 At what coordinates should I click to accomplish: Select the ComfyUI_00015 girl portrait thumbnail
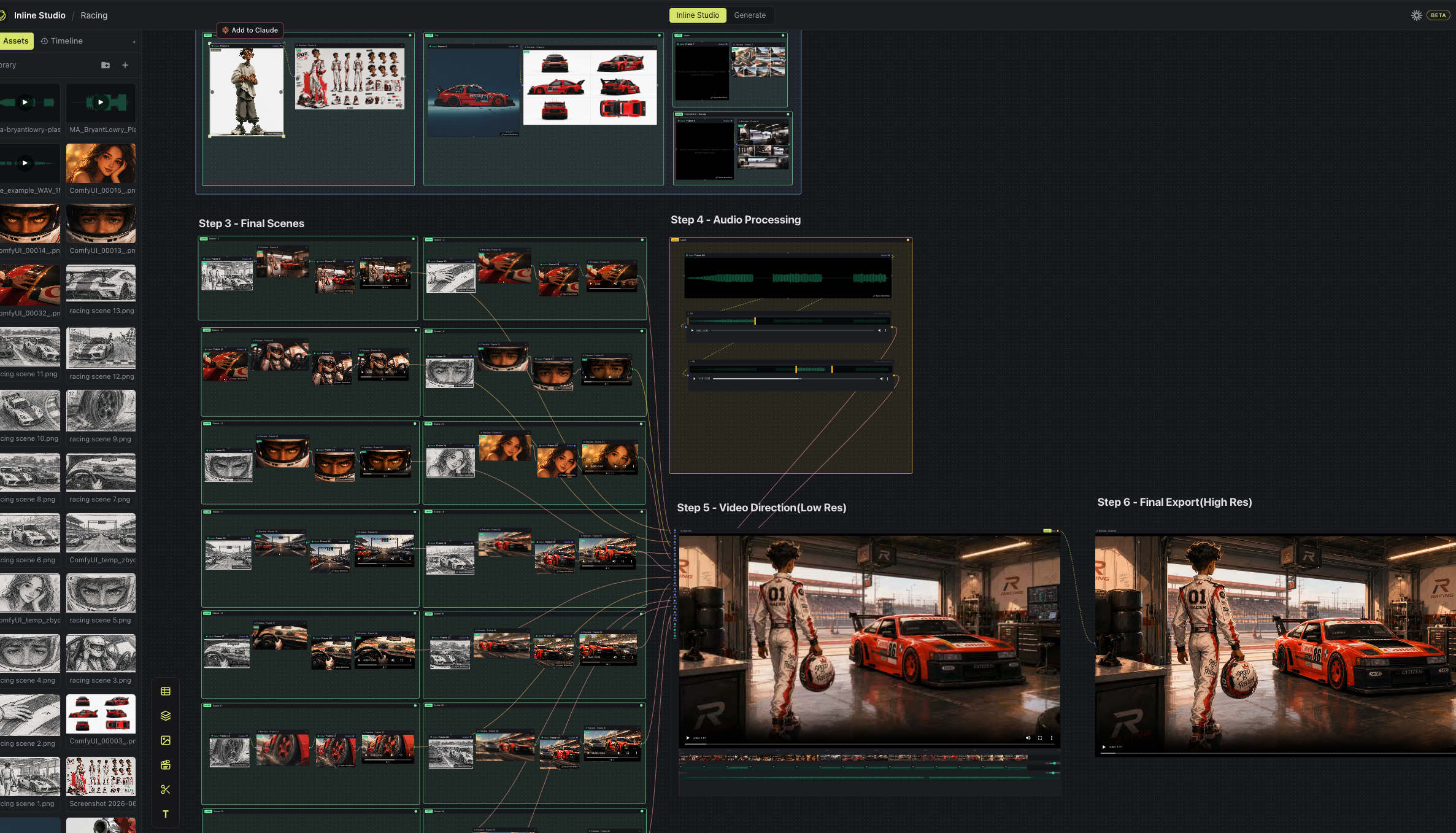[x=101, y=163]
